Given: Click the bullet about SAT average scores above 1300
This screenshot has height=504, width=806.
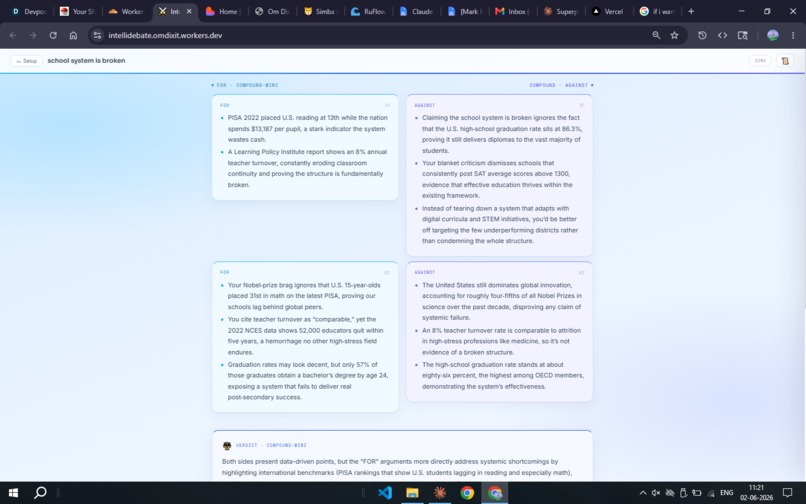Looking at the screenshot, I should (x=498, y=179).
